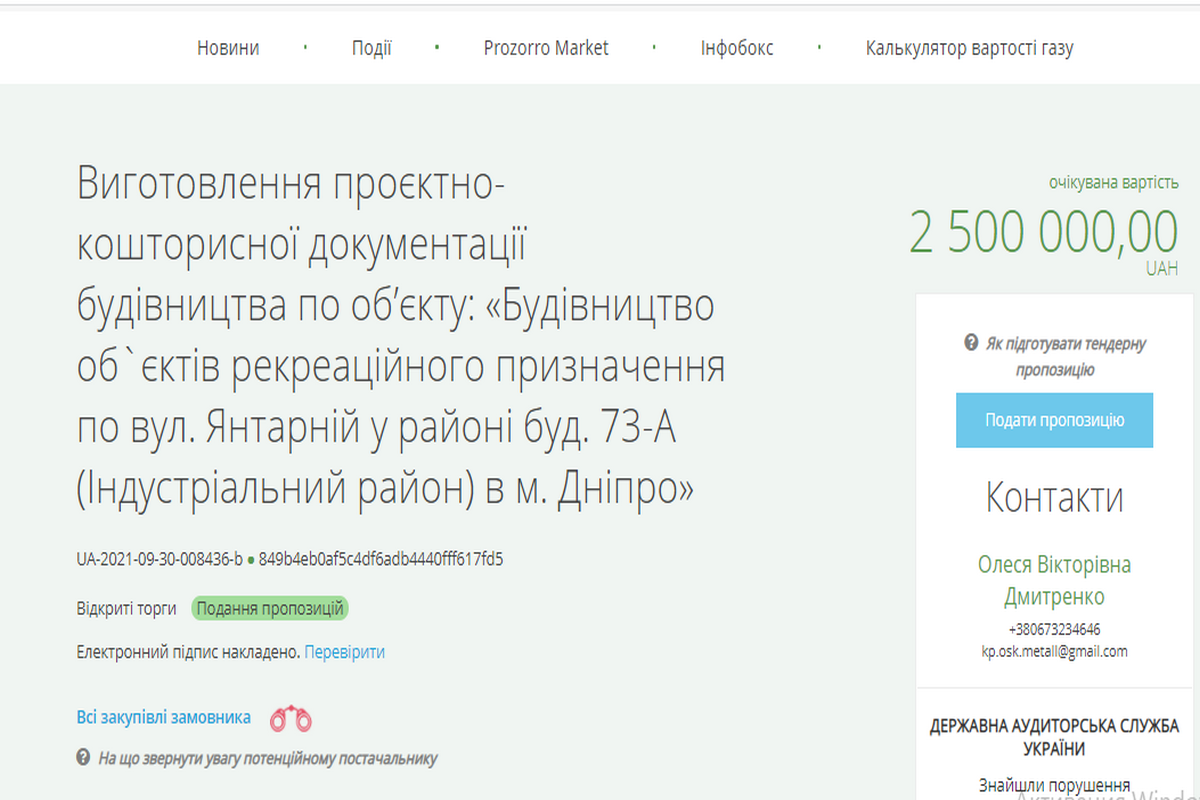Open the 'Події' section
The height and width of the screenshot is (800, 1200).
(x=369, y=47)
